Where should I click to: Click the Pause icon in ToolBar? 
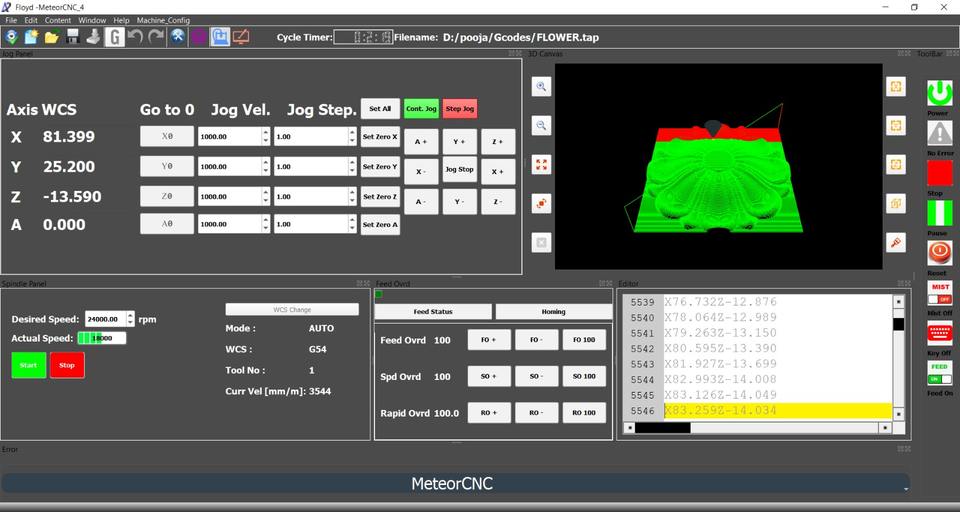pos(939,213)
